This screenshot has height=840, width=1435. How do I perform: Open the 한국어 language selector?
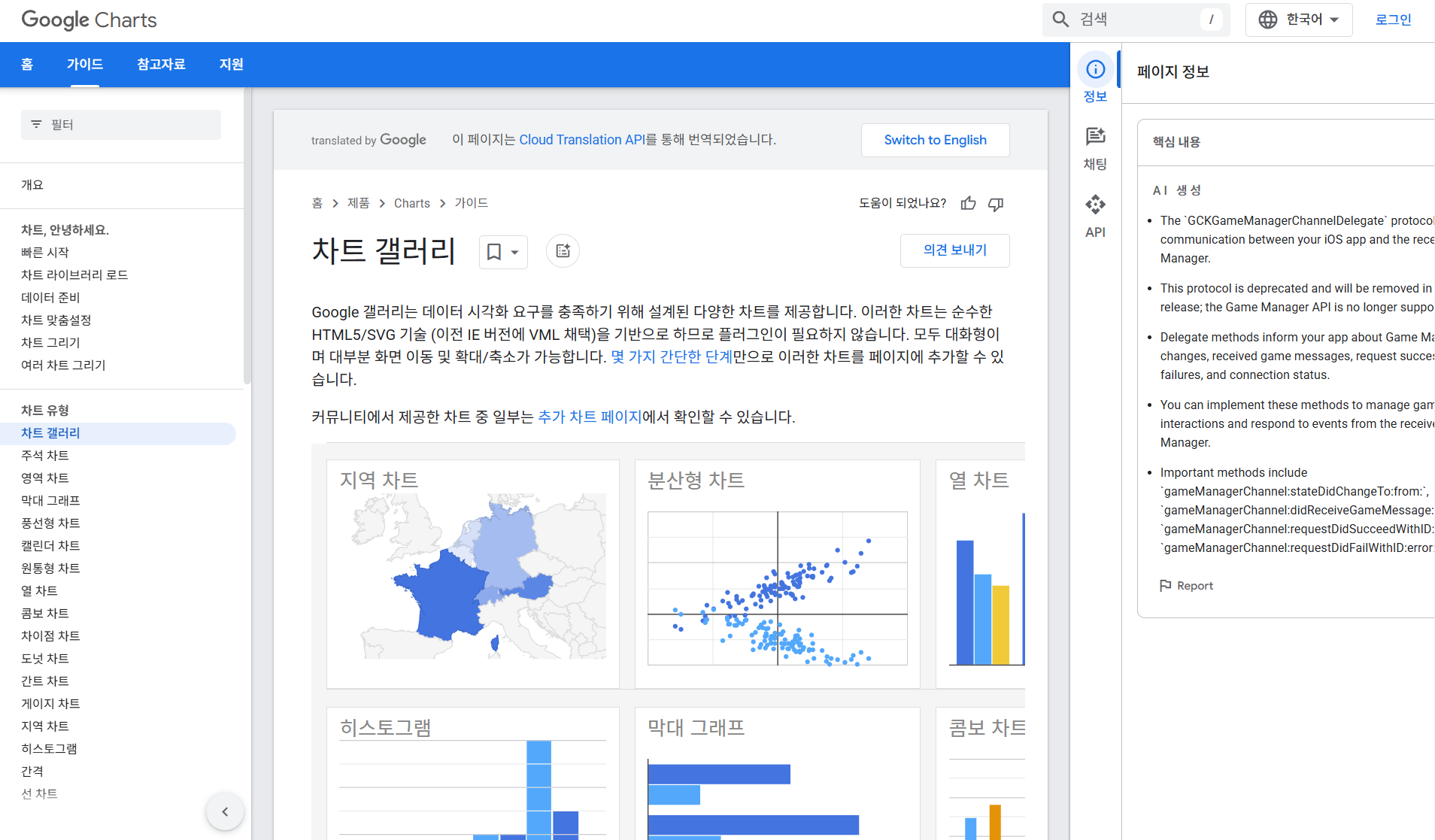[1299, 20]
